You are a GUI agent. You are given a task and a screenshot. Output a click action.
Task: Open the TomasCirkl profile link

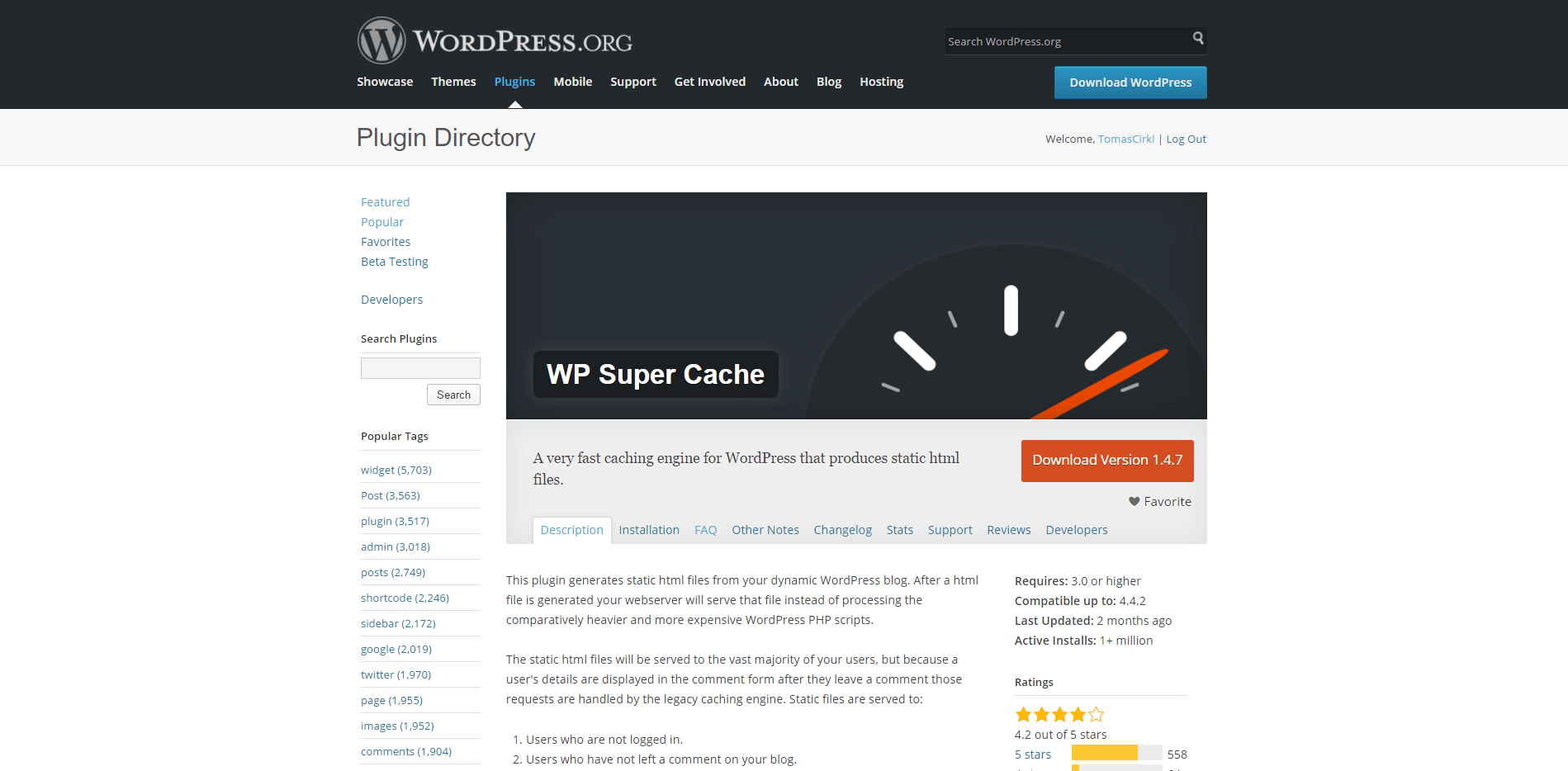coord(1126,139)
